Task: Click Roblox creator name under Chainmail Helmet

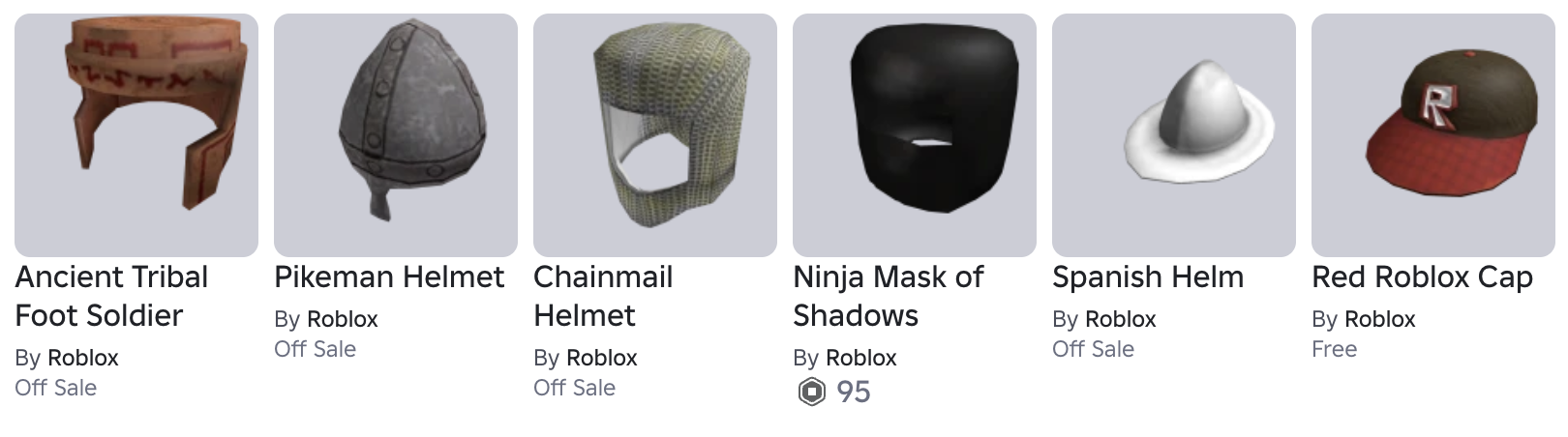Action: tap(602, 358)
